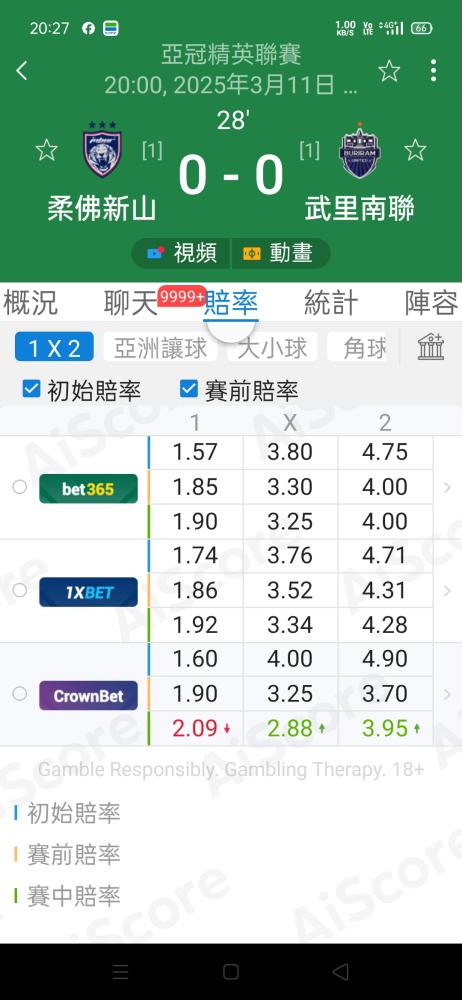Tap Gamble Responsibly disclaimer text
This screenshot has height=1000, width=462.
point(231,770)
